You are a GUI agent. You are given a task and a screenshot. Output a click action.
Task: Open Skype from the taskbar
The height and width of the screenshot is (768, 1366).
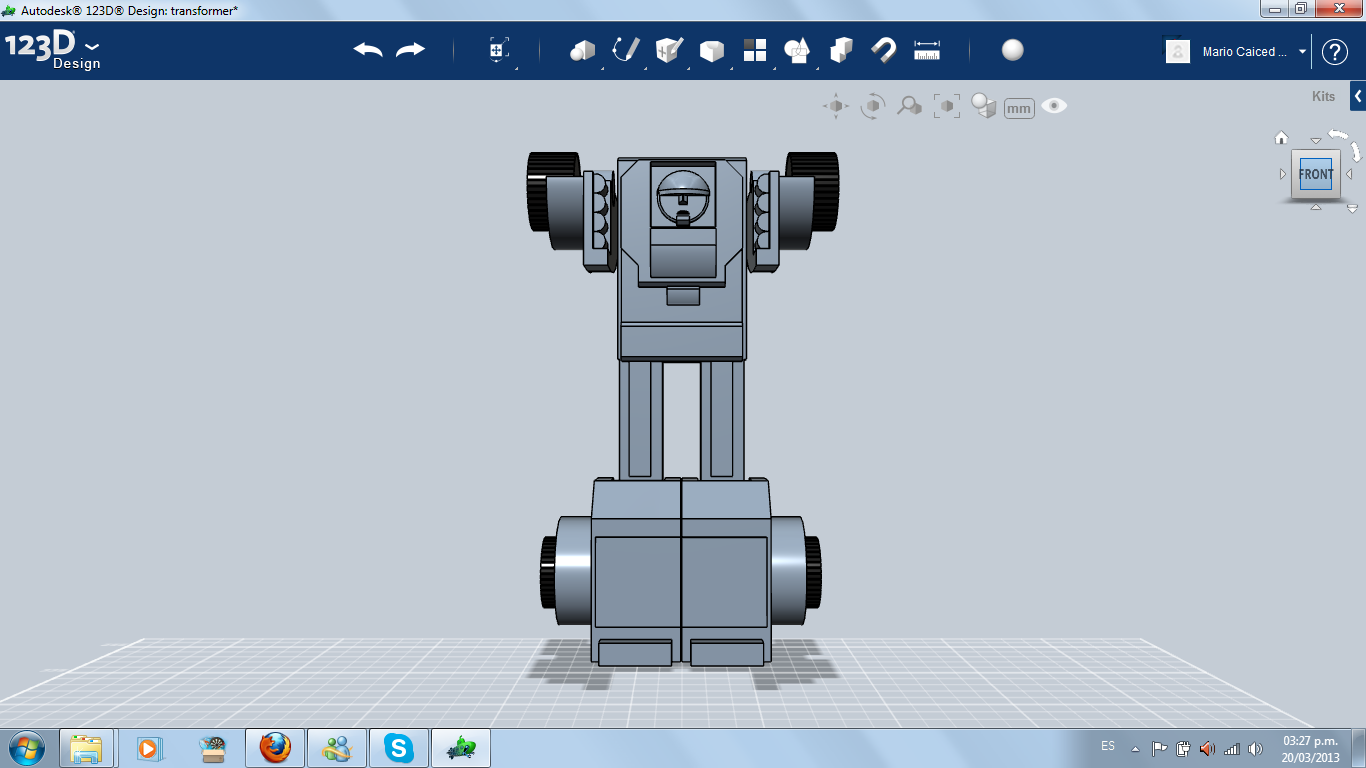pyautogui.click(x=399, y=748)
